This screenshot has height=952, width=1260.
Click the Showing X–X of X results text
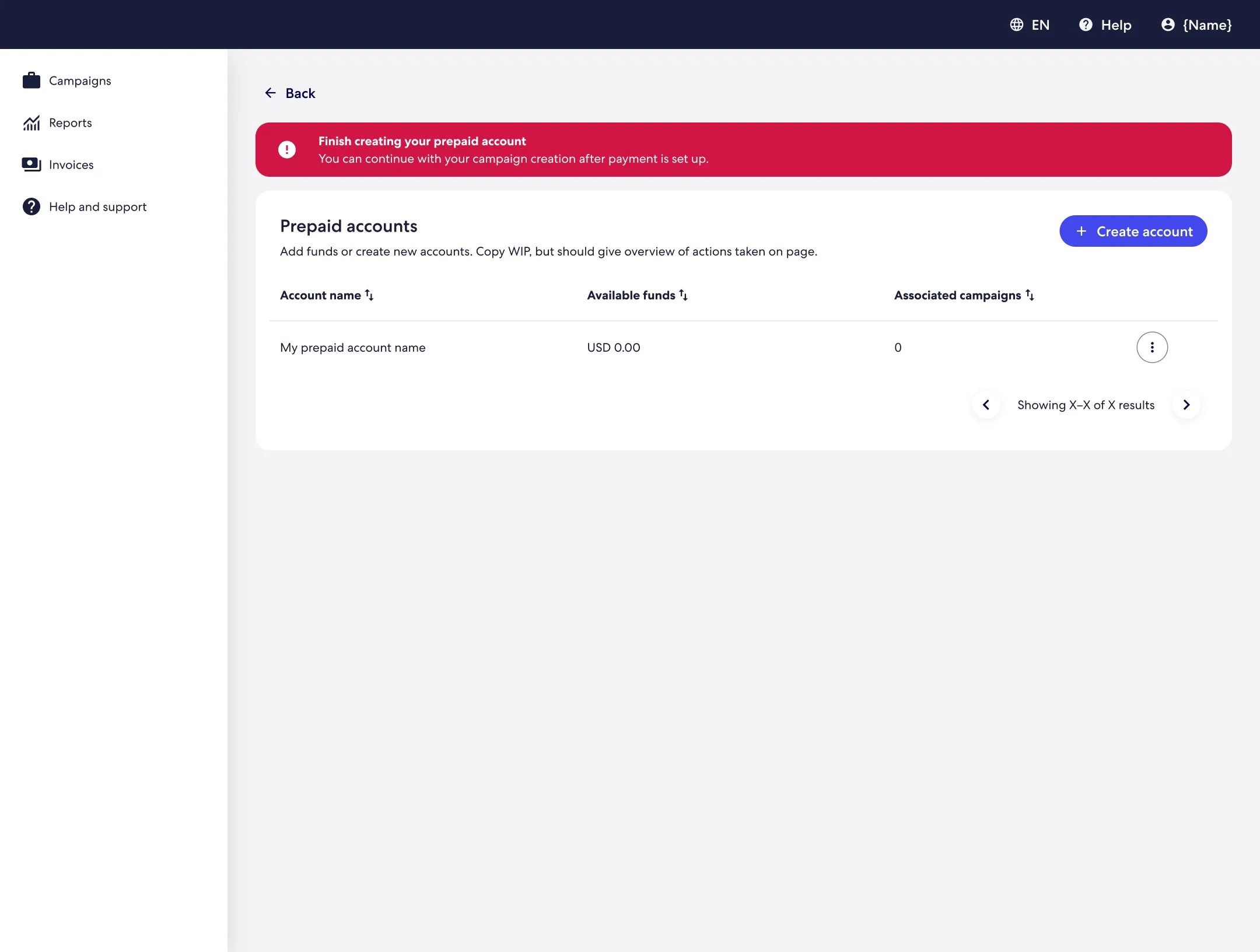1086,405
